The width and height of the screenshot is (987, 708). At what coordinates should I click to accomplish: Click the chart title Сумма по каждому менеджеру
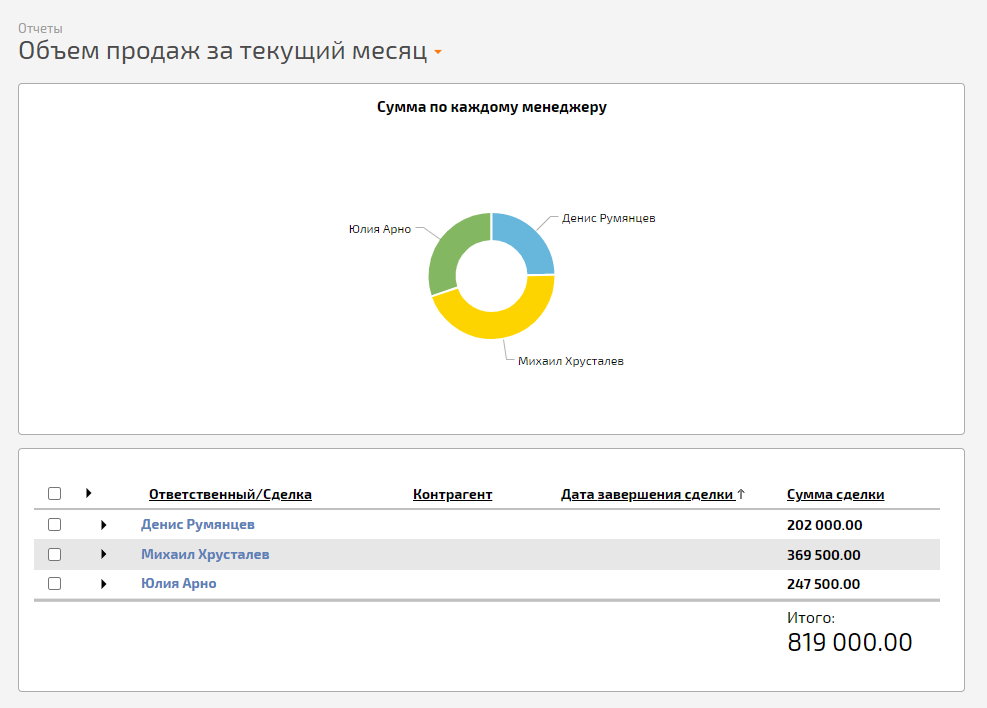click(x=492, y=107)
